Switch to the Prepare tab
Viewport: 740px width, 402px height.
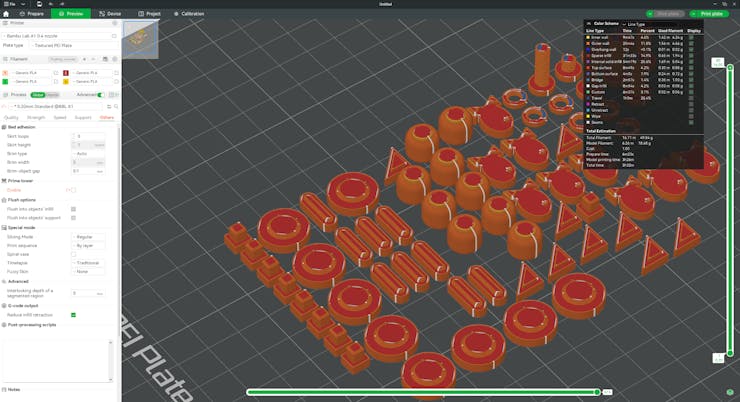coord(32,14)
